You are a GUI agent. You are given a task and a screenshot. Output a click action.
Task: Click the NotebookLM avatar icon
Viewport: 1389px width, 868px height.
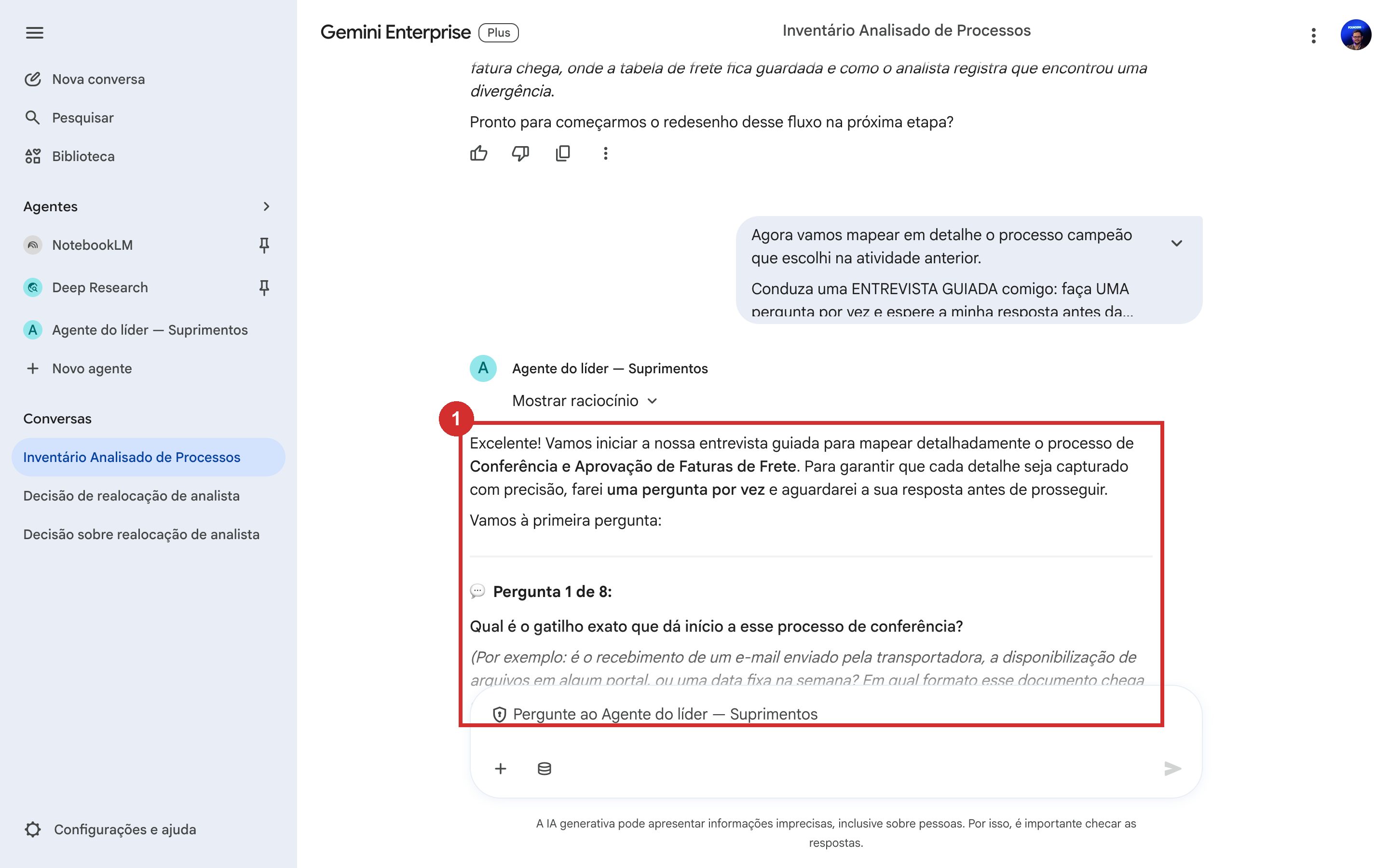pyautogui.click(x=33, y=245)
